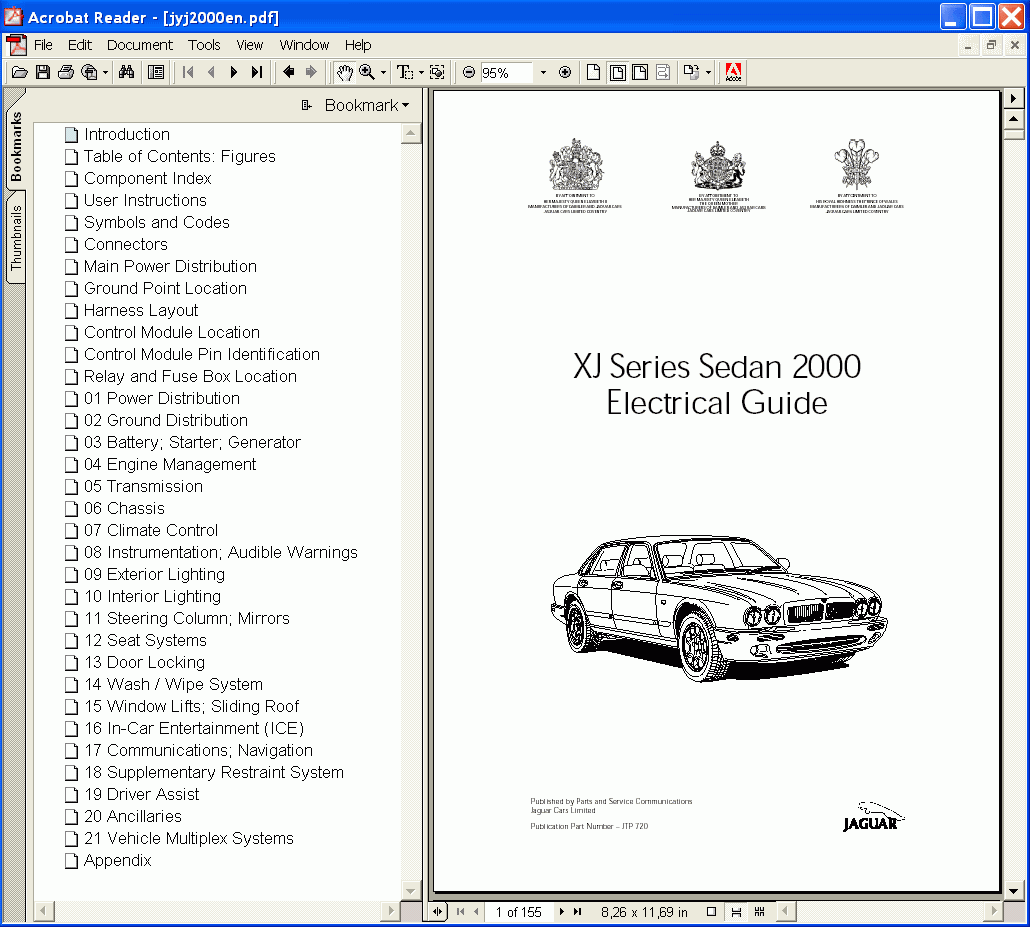1030x927 pixels.
Task: Click the Zoom Out minus button
Action: pos(468,72)
